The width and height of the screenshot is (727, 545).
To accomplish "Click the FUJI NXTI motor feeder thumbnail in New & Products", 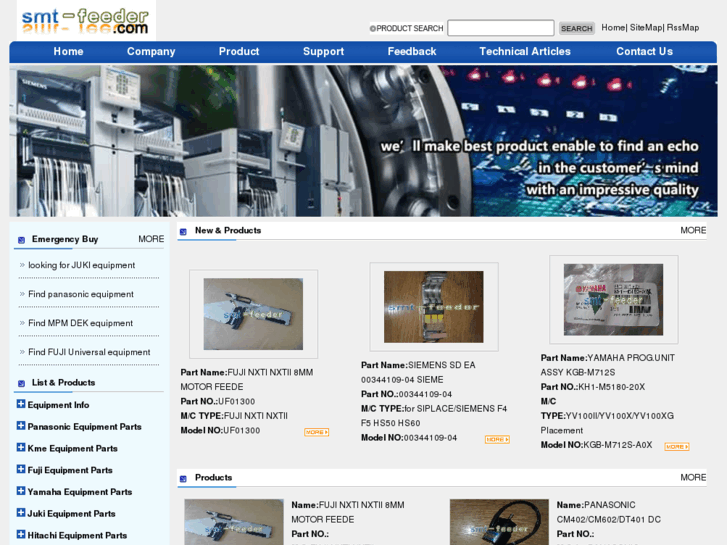I will pyautogui.click(x=253, y=314).
